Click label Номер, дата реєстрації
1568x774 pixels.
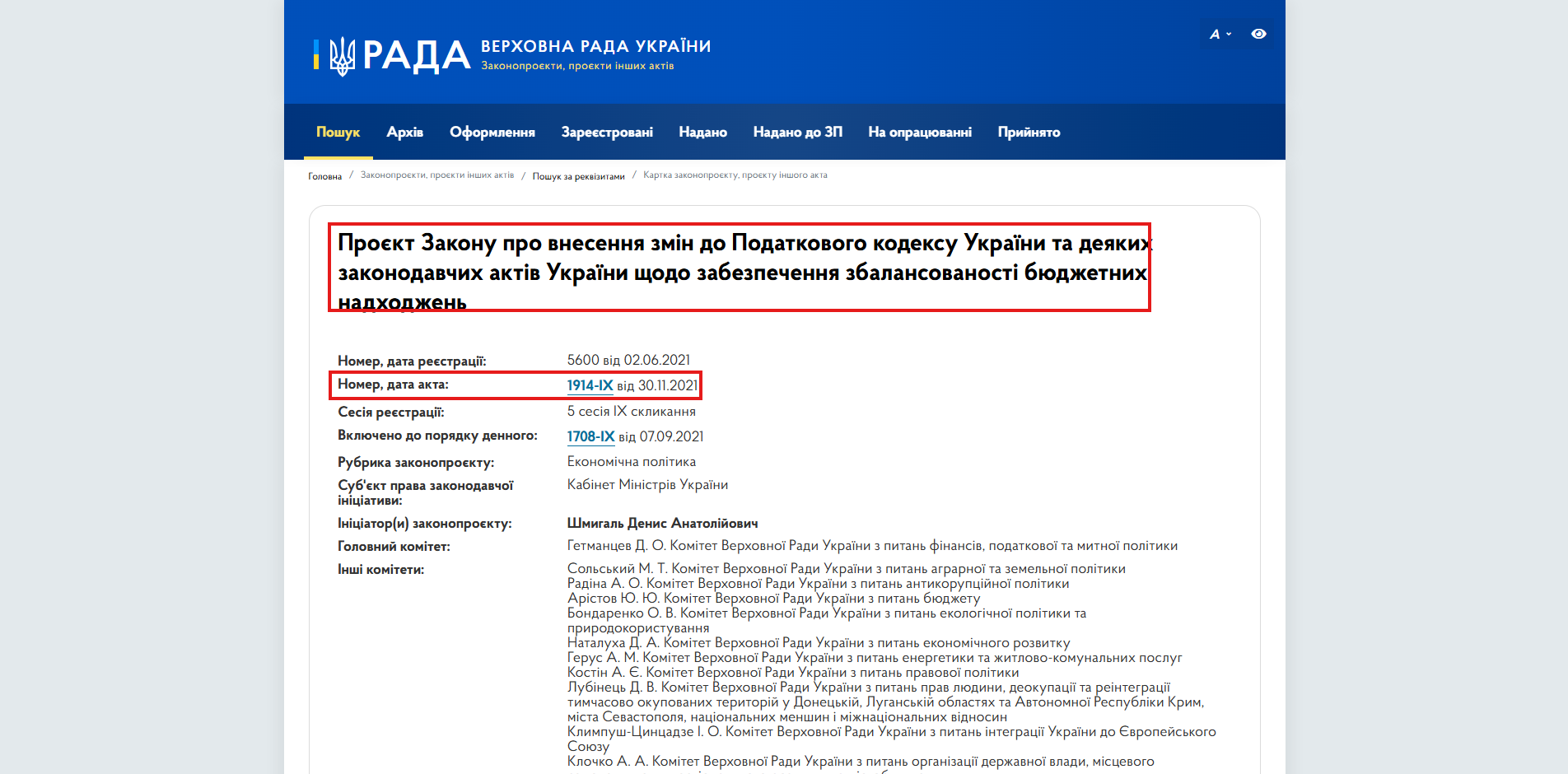[x=412, y=361]
